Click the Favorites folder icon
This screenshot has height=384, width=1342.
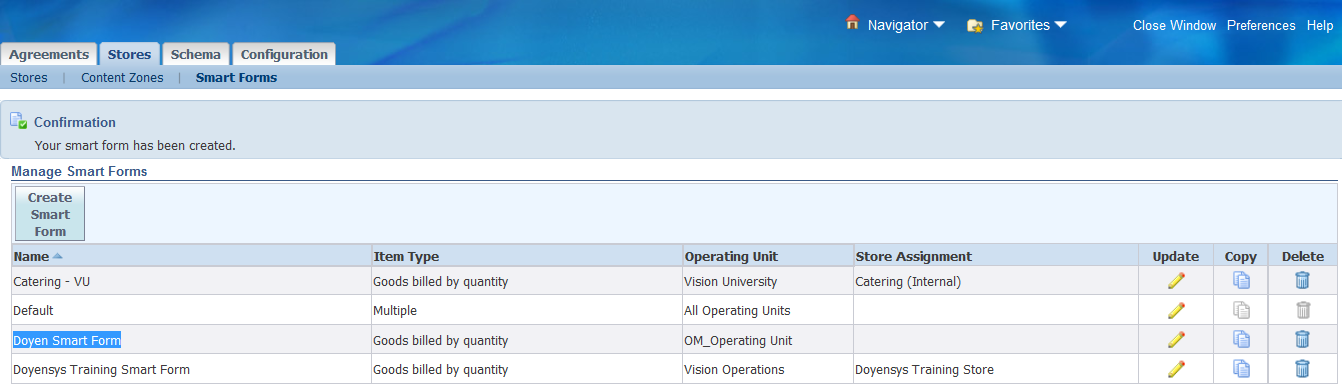975,25
